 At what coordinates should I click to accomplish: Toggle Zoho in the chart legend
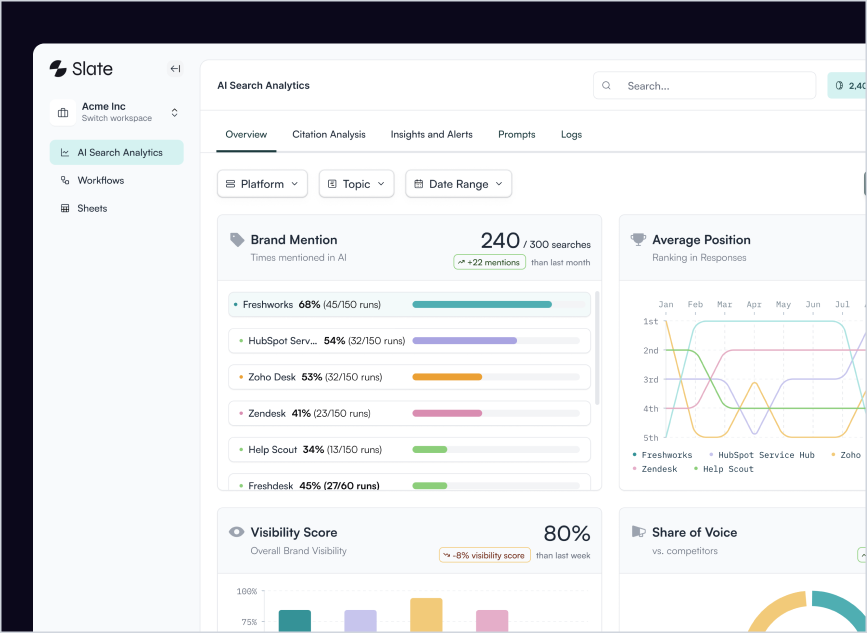click(x=847, y=455)
